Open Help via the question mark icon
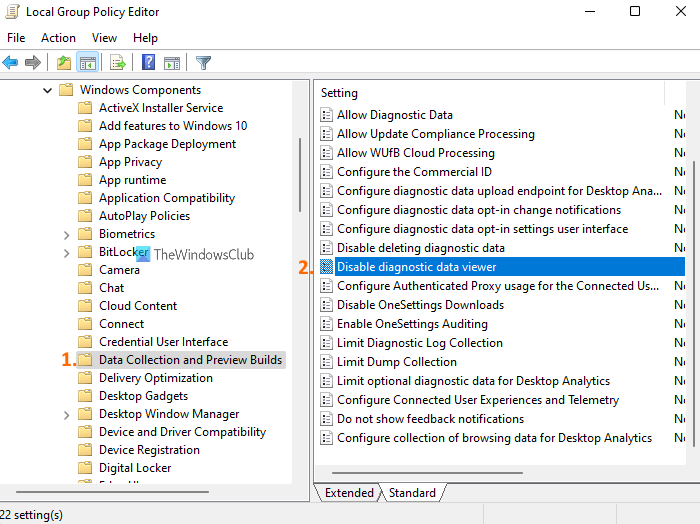Image resolution: width=700 pixels, height=524 pixels. click(148, 63)
